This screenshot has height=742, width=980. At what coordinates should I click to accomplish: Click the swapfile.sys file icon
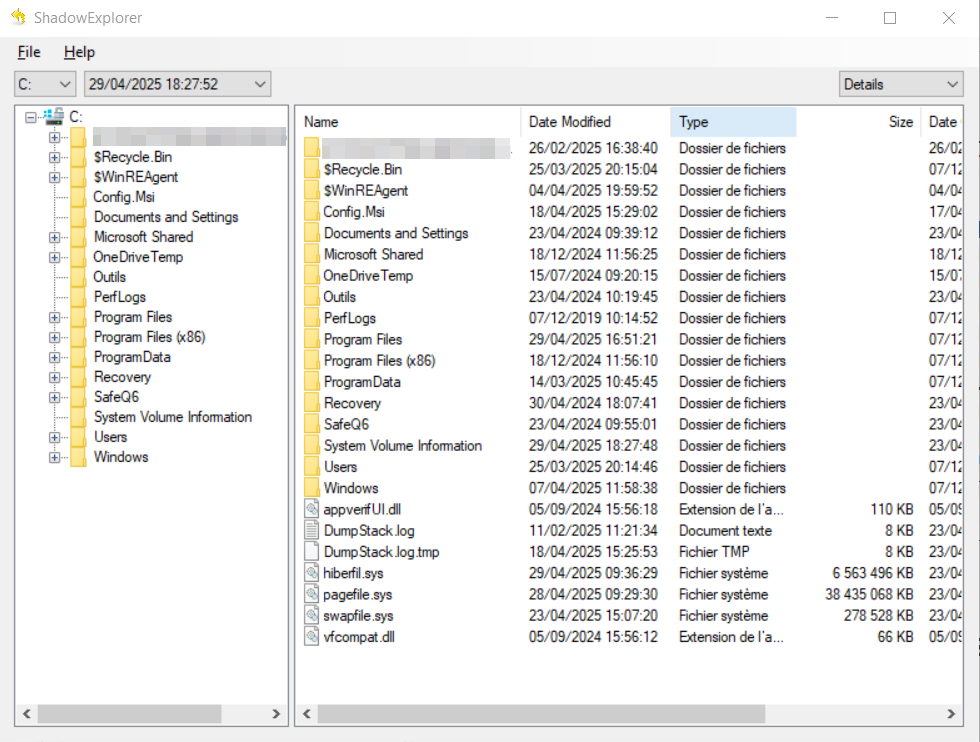pyautogui.click(x=311, y=615)
